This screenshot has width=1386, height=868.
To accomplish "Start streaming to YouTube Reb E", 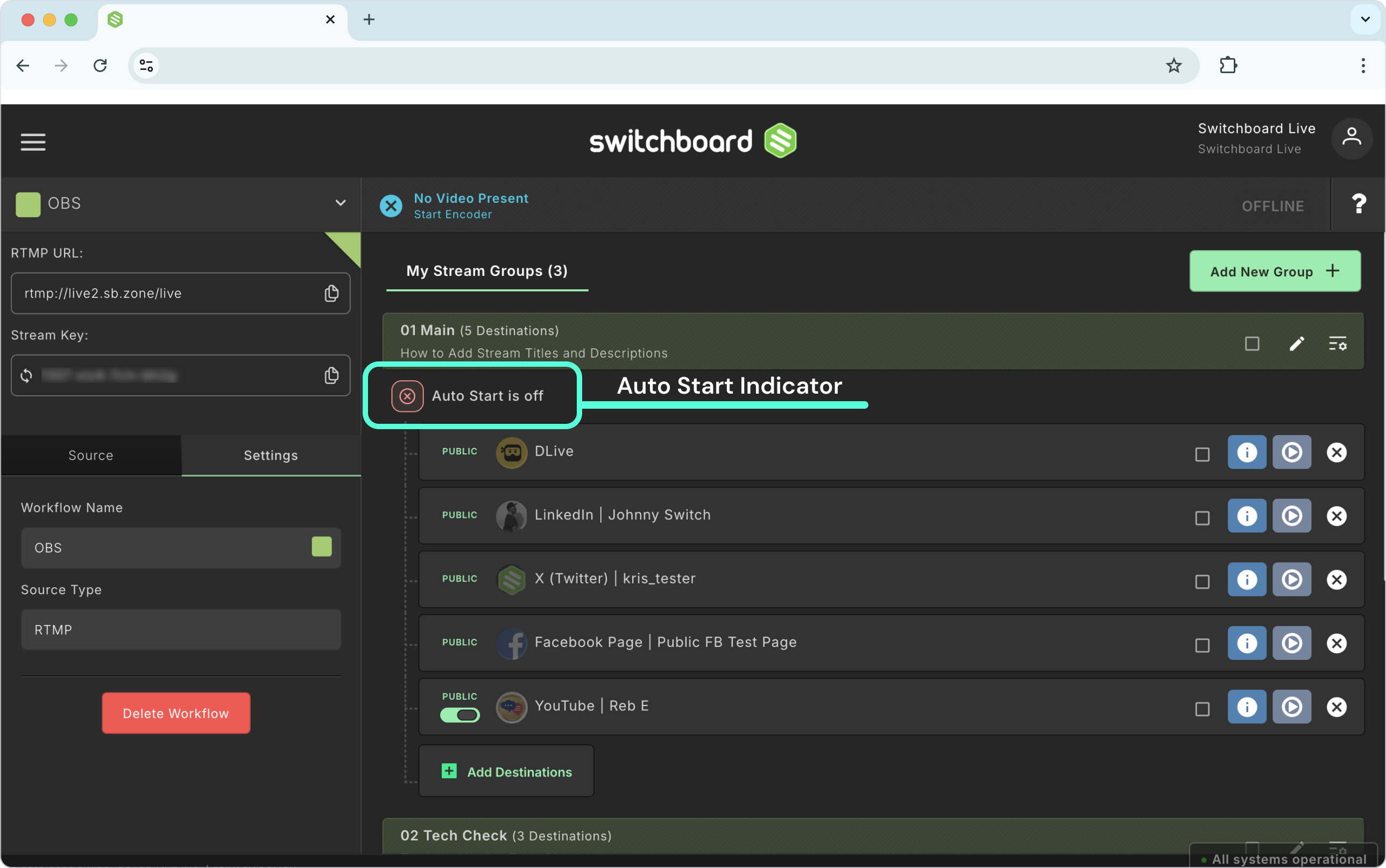I will click(x=1291, y=707).
